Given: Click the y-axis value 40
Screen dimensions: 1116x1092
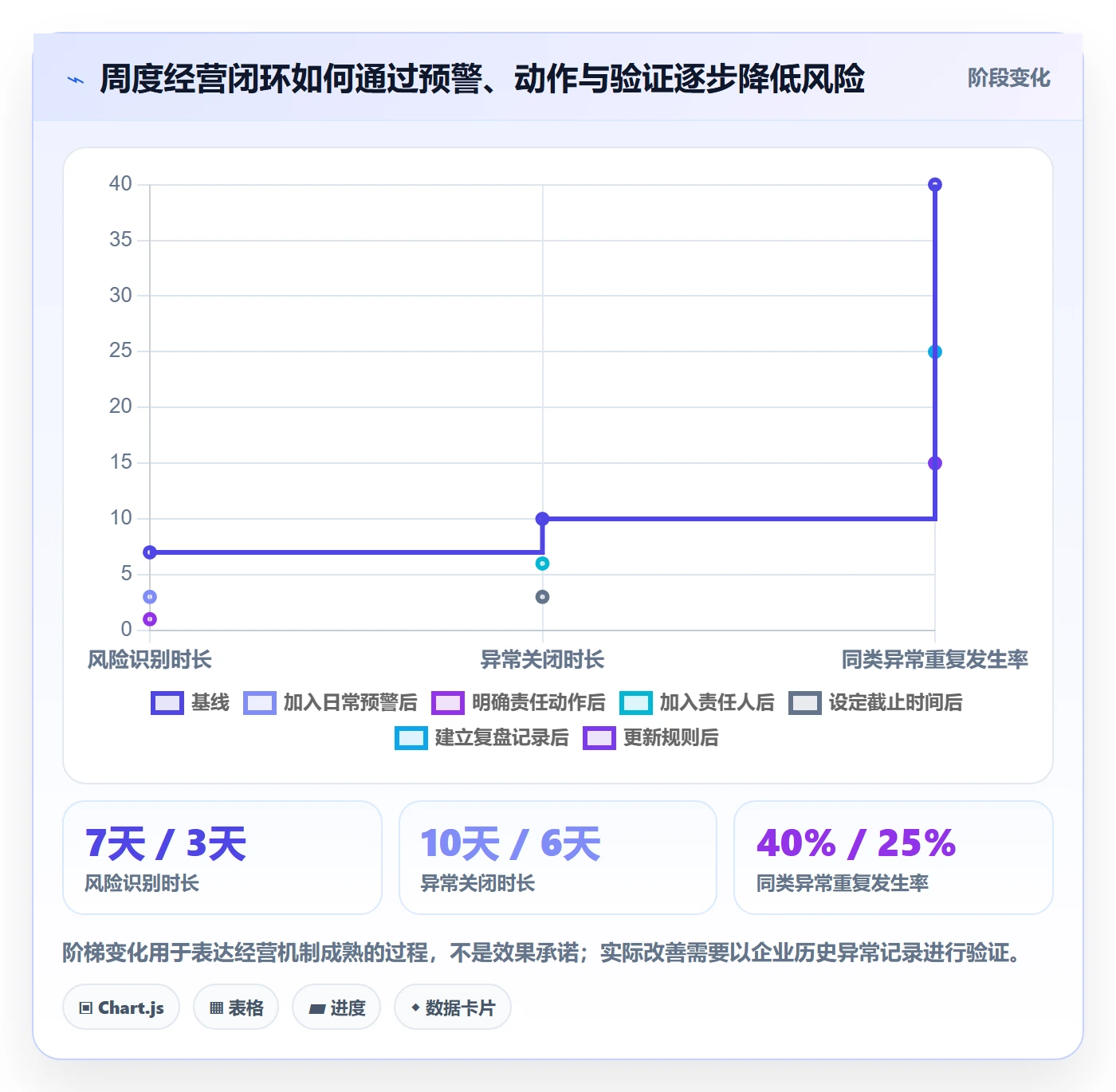Looking at the screenshot, I should click(120, 184).
